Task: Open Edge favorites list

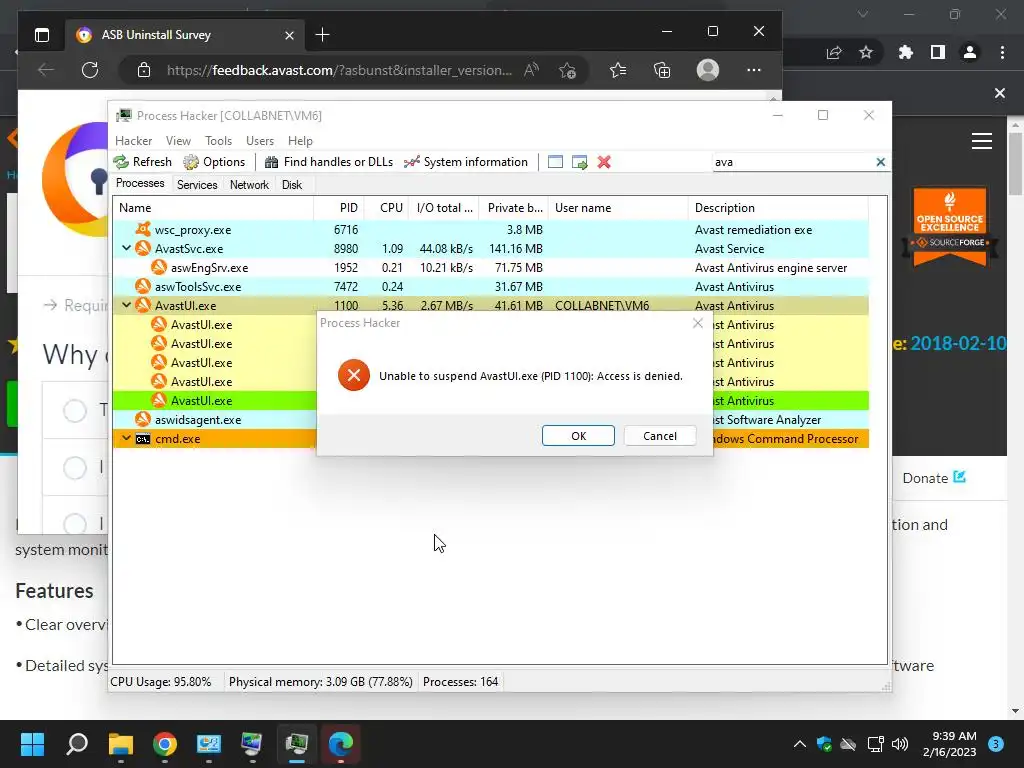Action: (x=618, y=70)
